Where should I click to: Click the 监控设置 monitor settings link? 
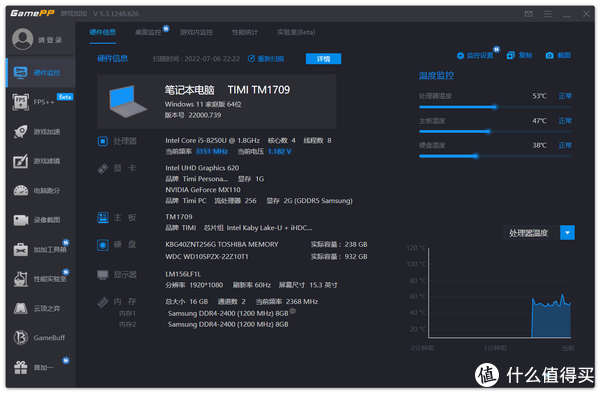pos(480,55)
